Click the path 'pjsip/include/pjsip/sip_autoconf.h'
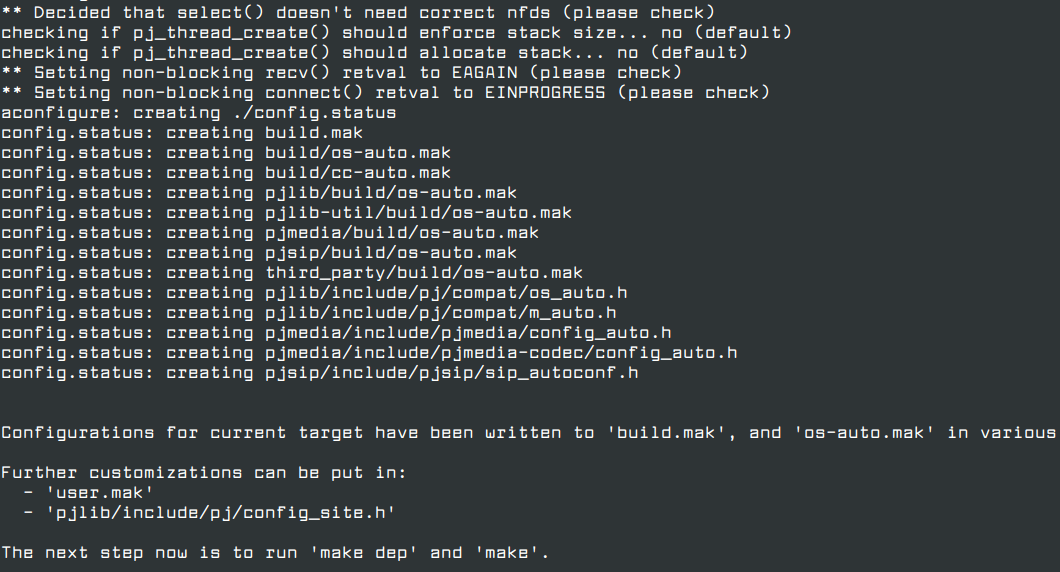Screen dimensions: 1060x572 click(451, 372)
